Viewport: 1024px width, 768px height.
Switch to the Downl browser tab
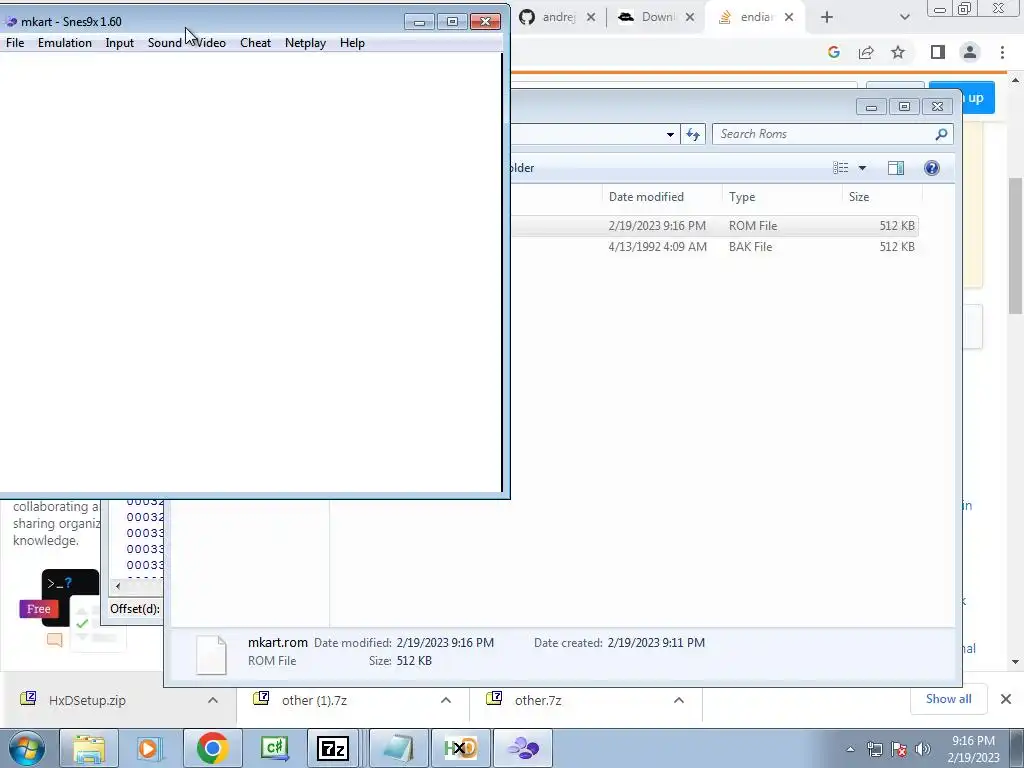pyautogui.click(x=655, y=18)
